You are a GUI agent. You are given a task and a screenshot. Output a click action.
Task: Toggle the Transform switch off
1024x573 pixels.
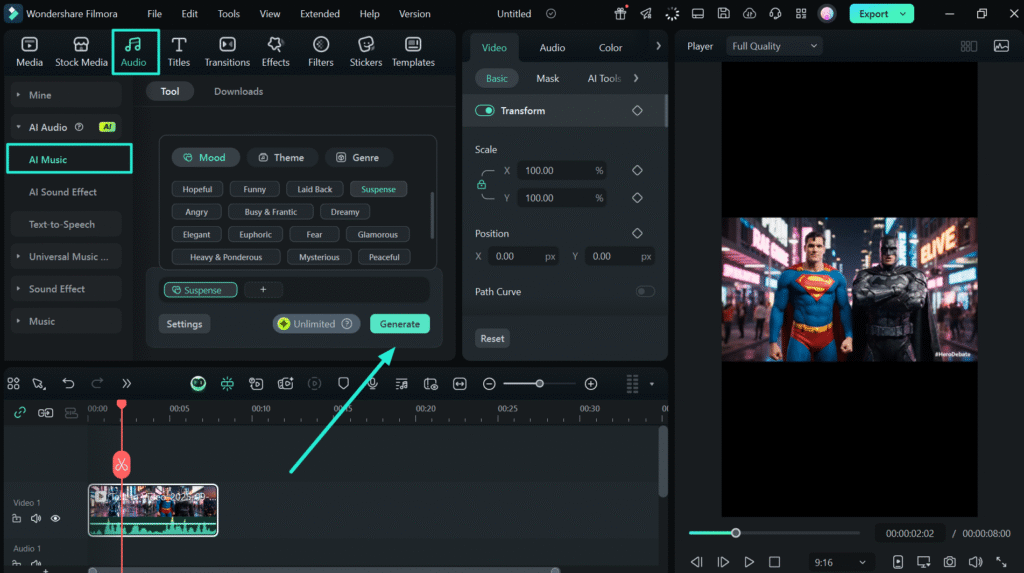pos(485,111)
